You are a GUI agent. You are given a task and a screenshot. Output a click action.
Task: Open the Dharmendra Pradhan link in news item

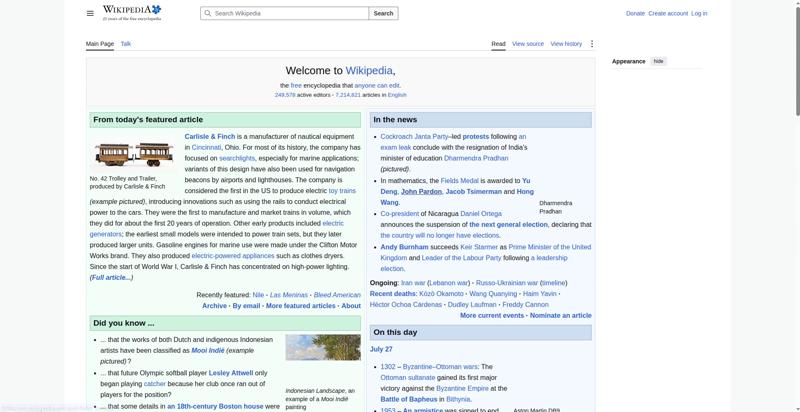point(476,158)
